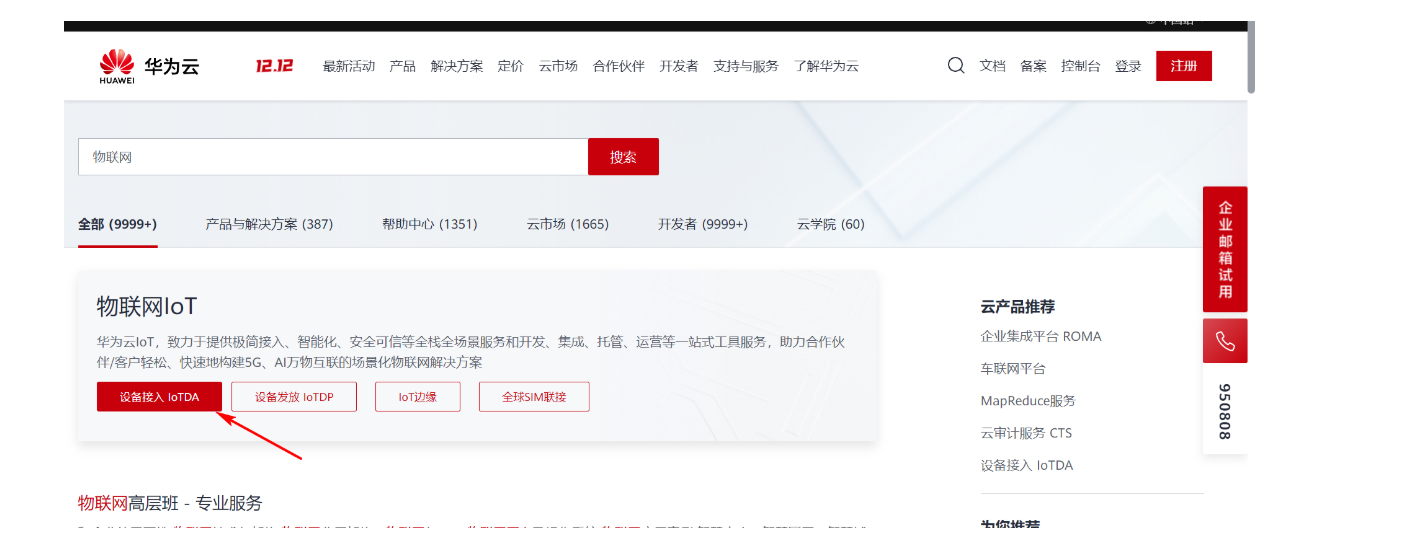Select the 全部 (9999+) tab
The width and height of the screenshot is (1403, 547).
(118, 224)
